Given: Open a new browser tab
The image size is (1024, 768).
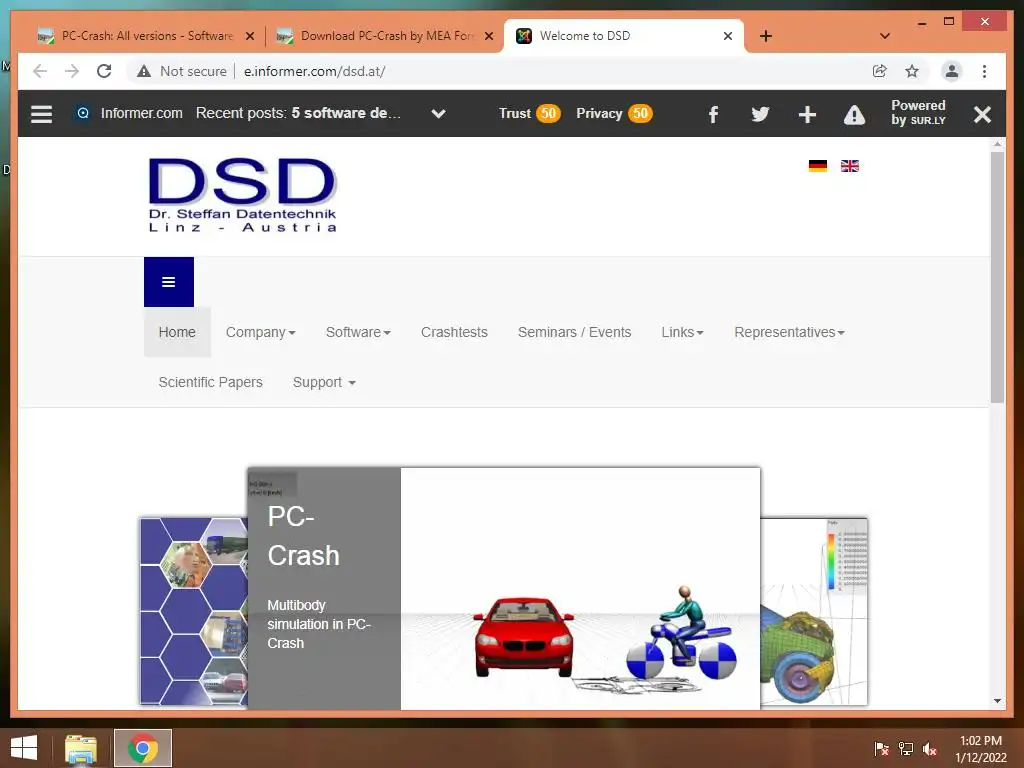Looking at the screenshot, I should pyautogui.click(x=766, y=36).
